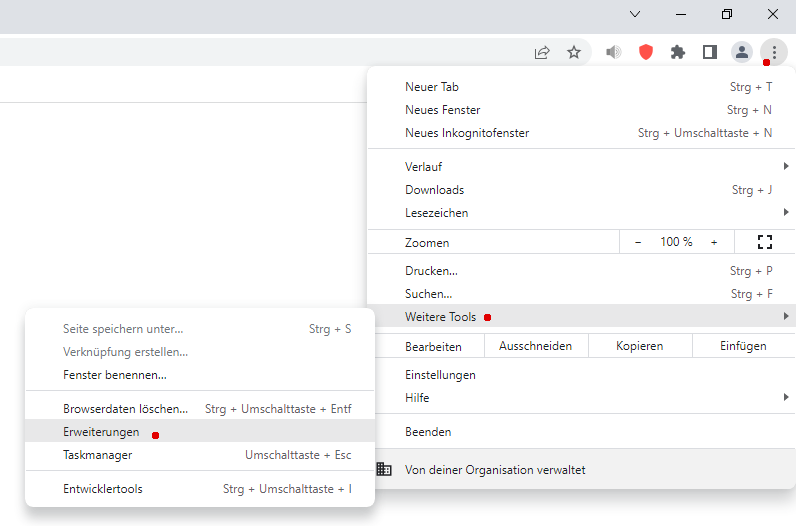Viewport: 796px width, 526px height.
Task: Open the puzzle piece extensions icon
Action: 678,52
